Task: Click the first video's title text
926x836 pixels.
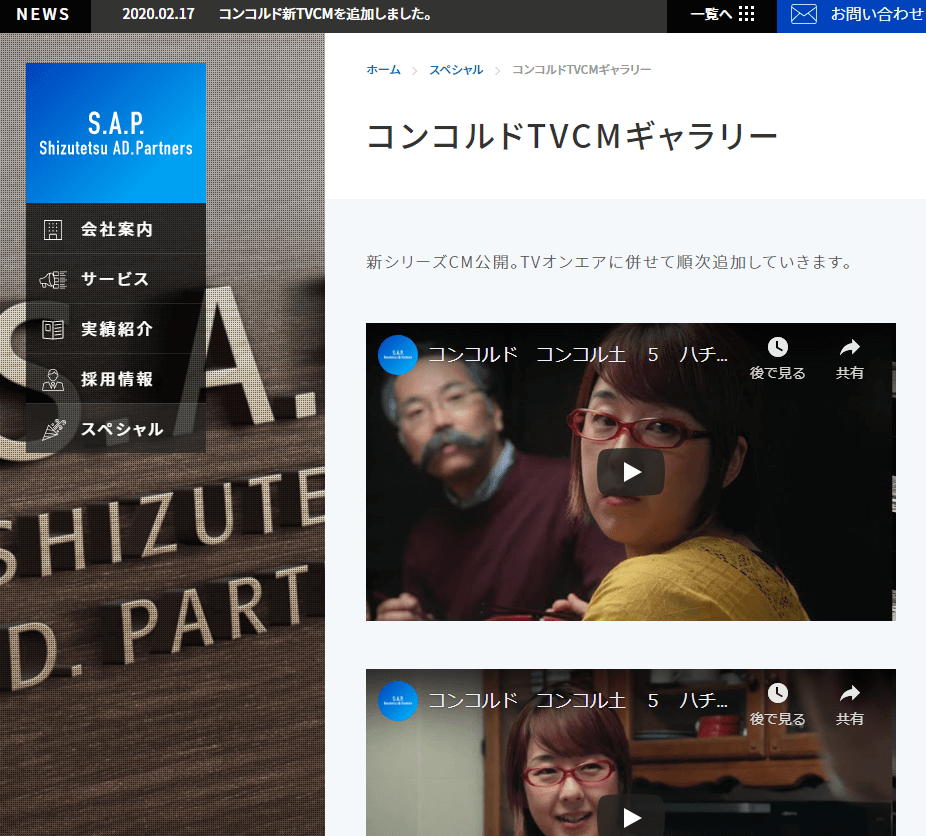Action: tap(578, 355)
